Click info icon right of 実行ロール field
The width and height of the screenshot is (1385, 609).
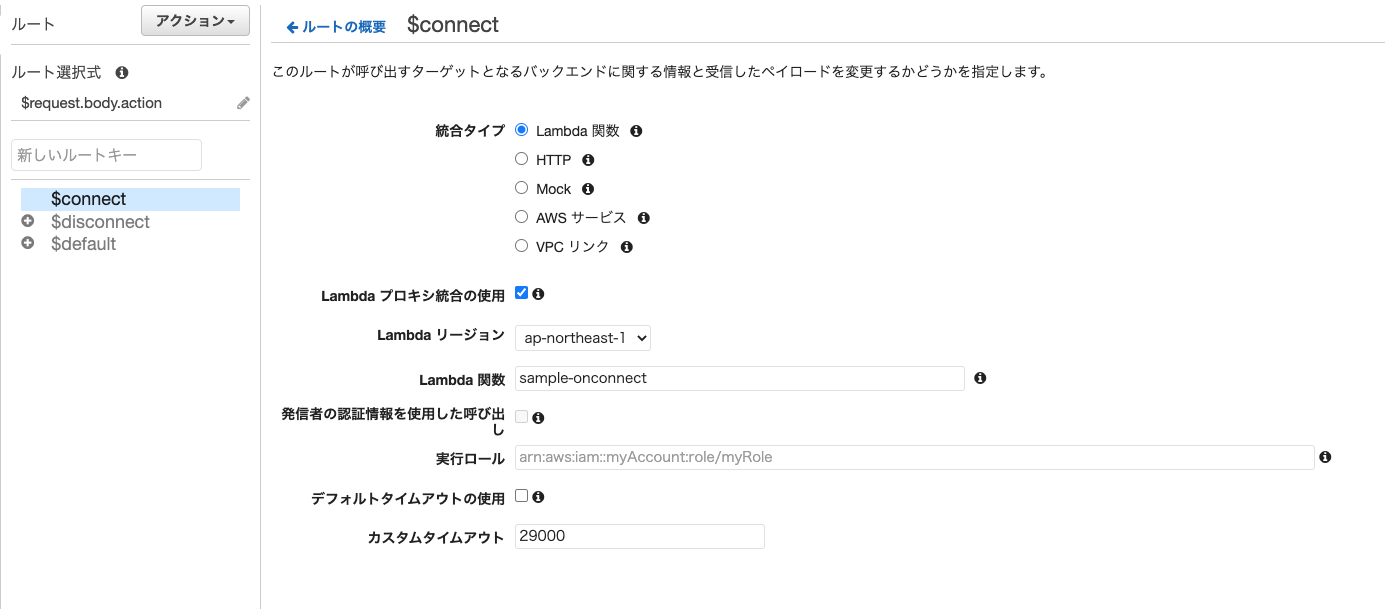(x=1325, y=457)
